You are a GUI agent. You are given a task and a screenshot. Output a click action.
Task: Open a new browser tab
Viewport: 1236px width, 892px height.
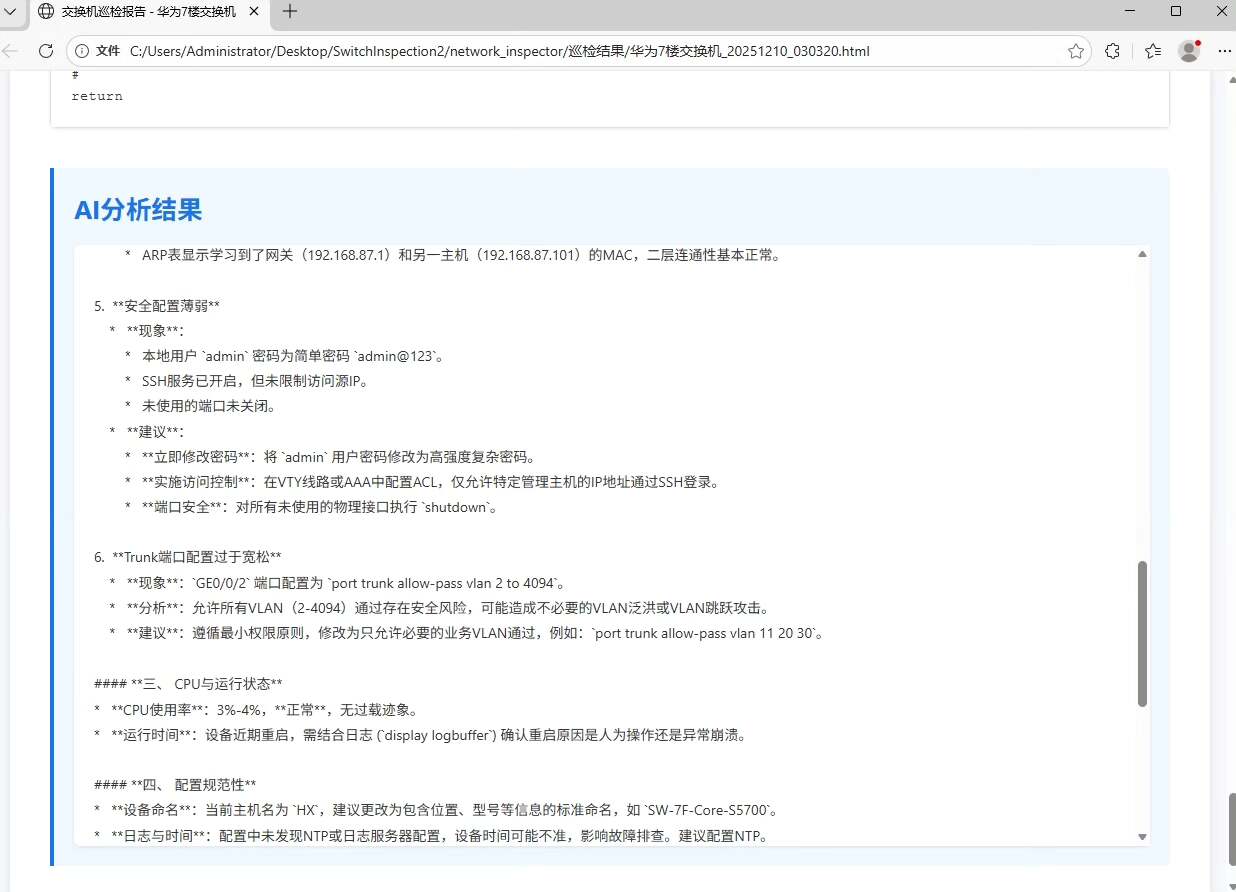pyautogui.click(x=290, y=11)
